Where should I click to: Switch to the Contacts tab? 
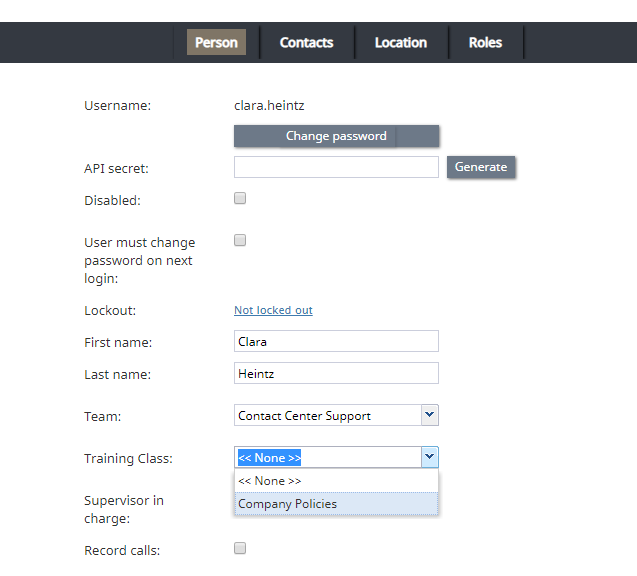tap(306, 42)
